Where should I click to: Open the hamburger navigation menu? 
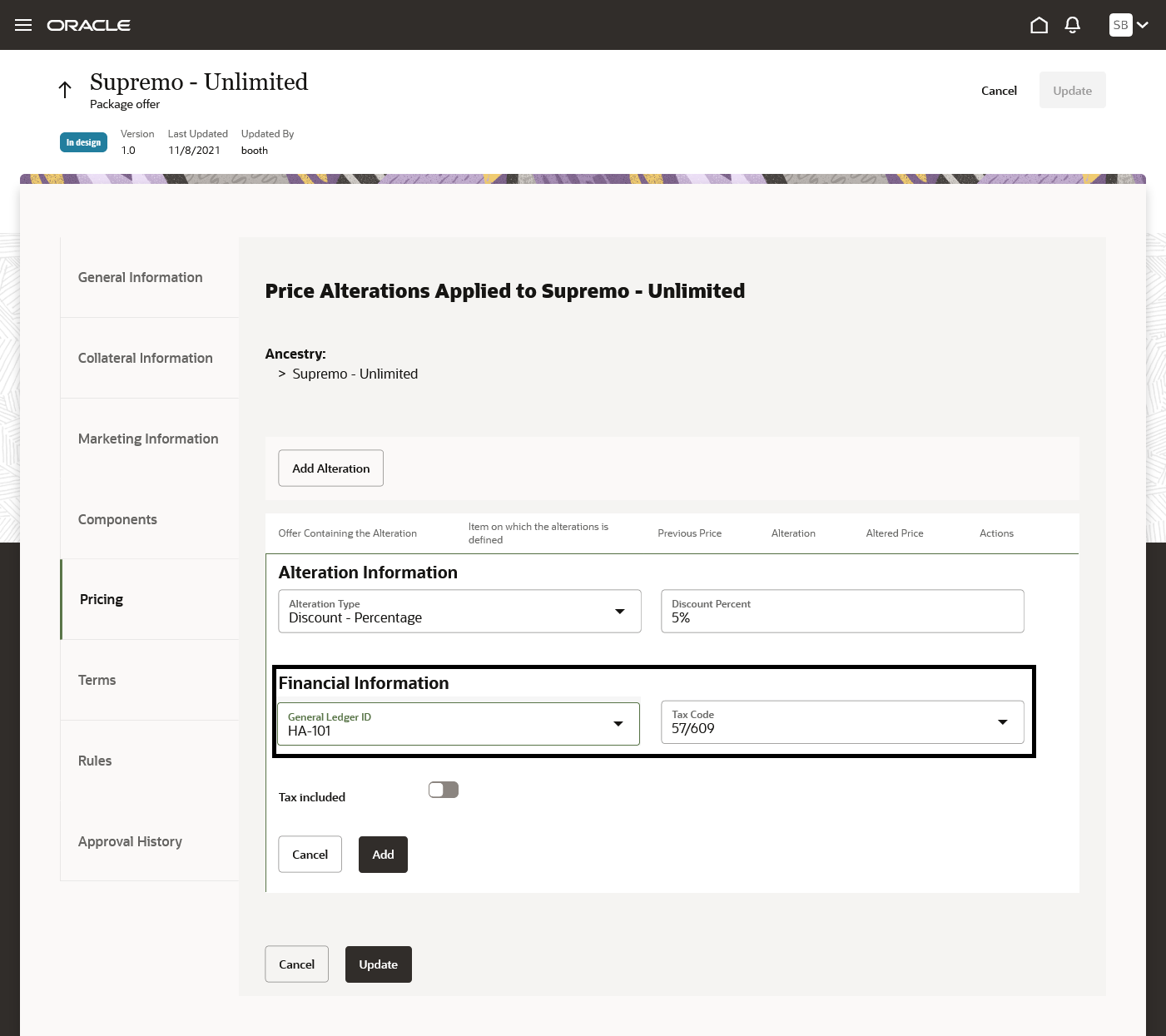[x=23, y=25]
